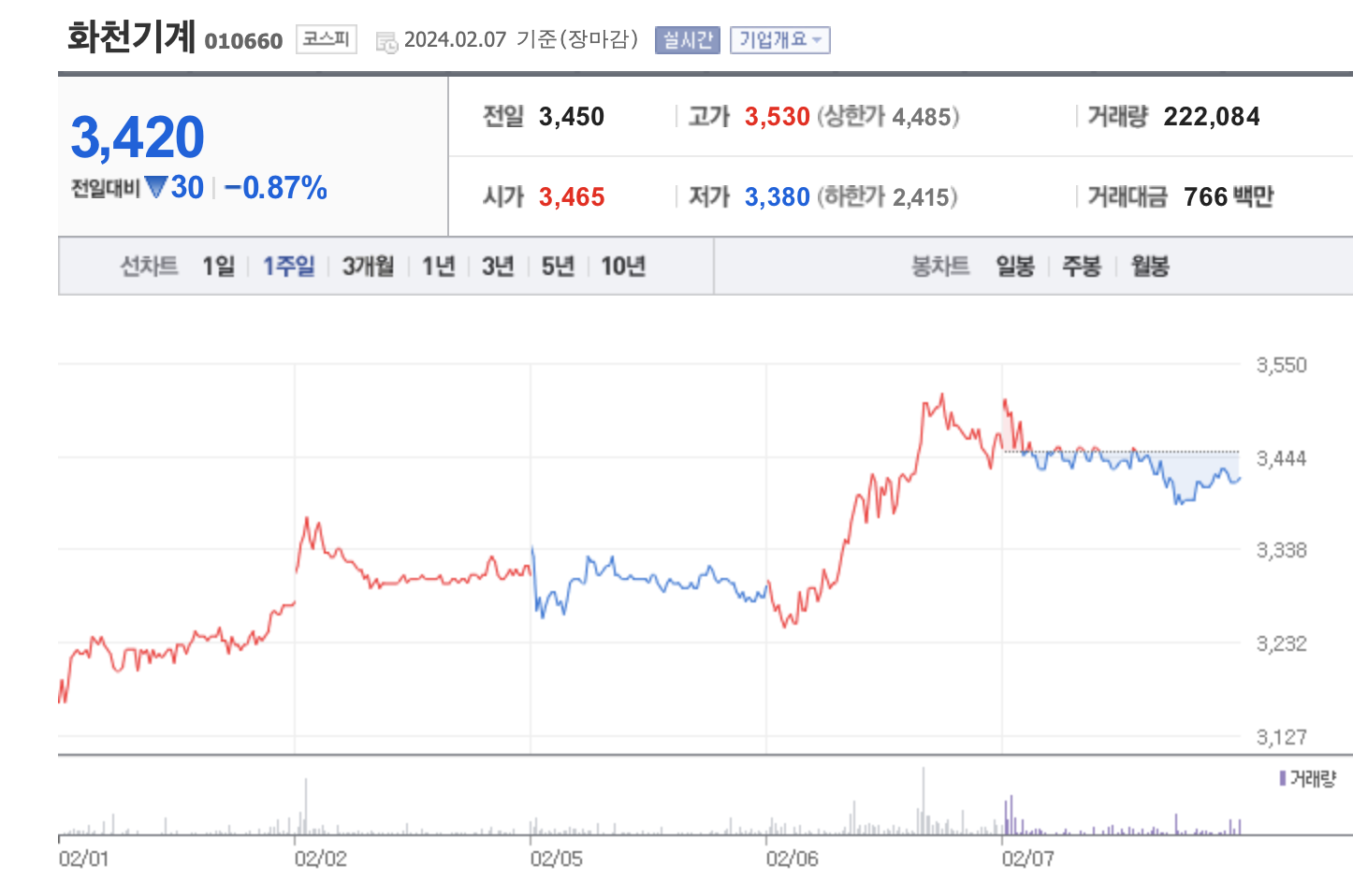1353x896 pixels.
Task: Select the 1일 line chart tab
Action: (219, 267)
